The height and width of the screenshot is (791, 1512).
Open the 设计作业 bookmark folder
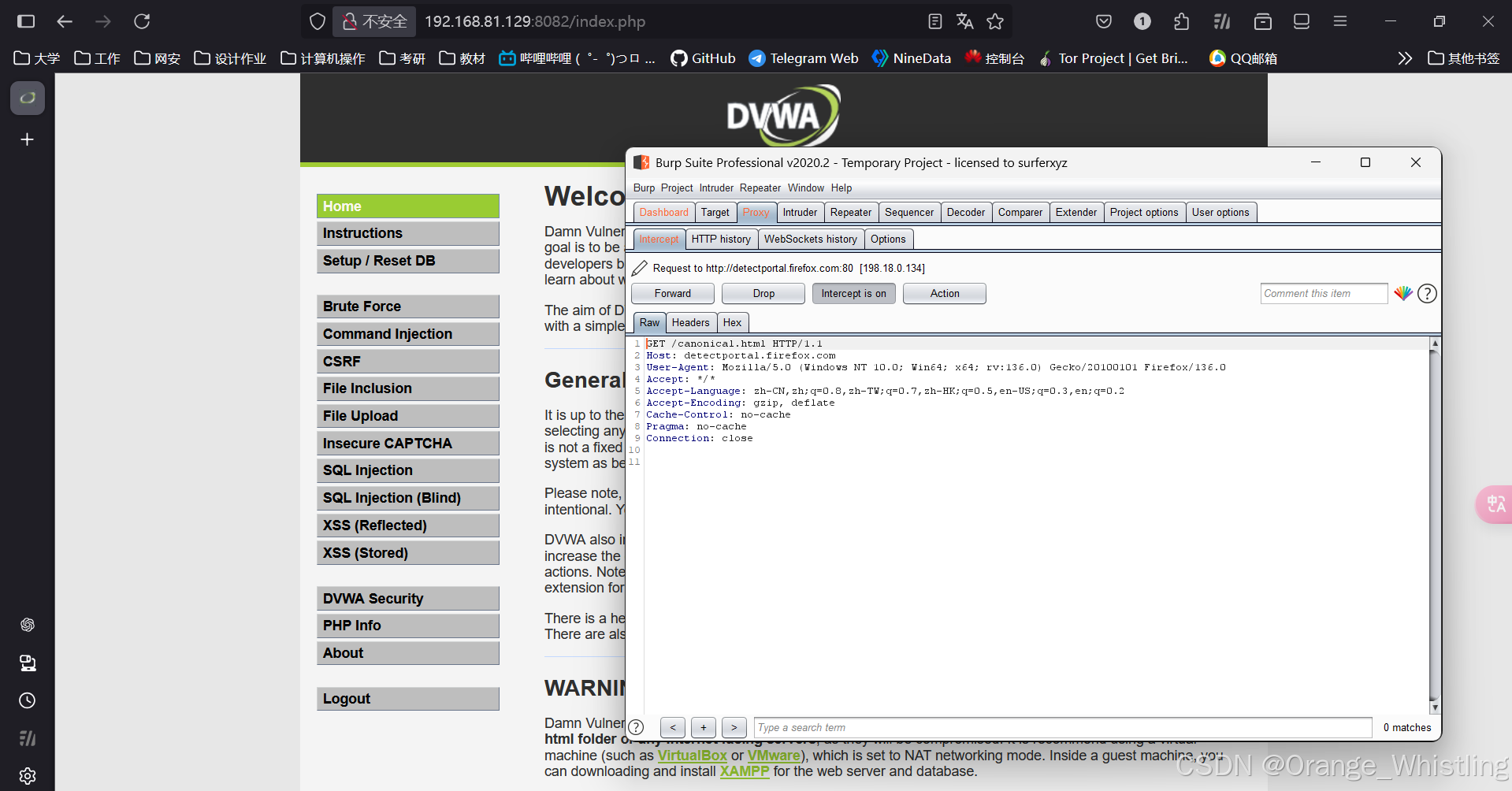230,58
